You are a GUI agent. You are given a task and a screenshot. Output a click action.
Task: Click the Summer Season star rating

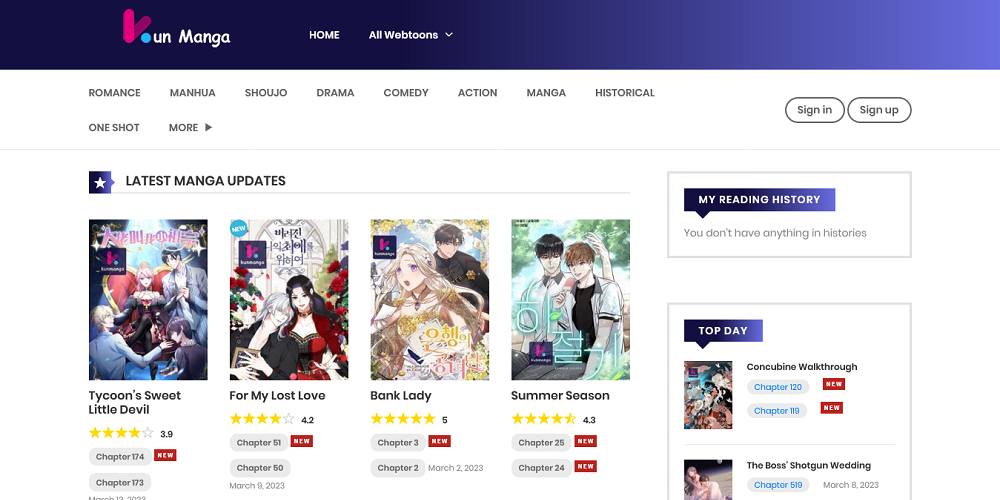(544, 419)
